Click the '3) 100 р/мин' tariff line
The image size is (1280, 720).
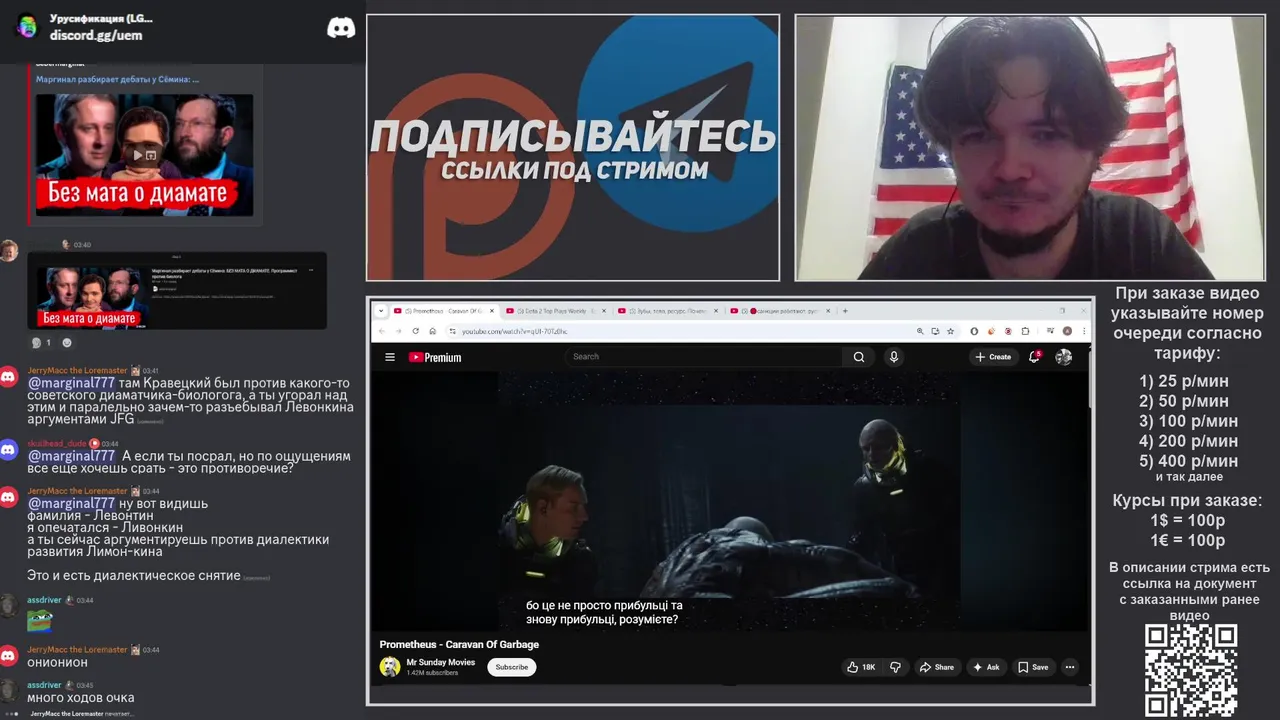tap(1188, 421)
